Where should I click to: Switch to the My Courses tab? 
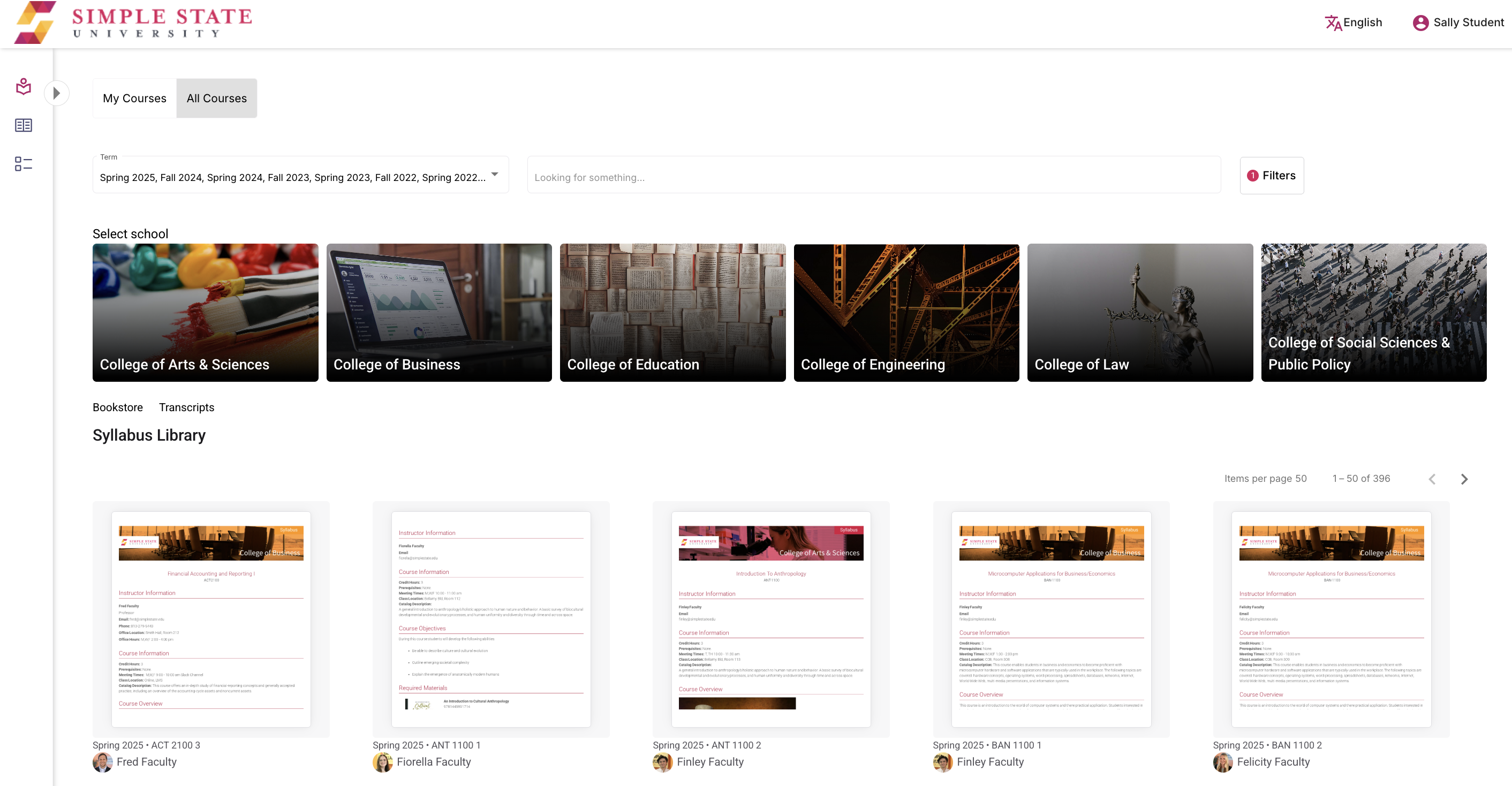(x=134, y=98)
